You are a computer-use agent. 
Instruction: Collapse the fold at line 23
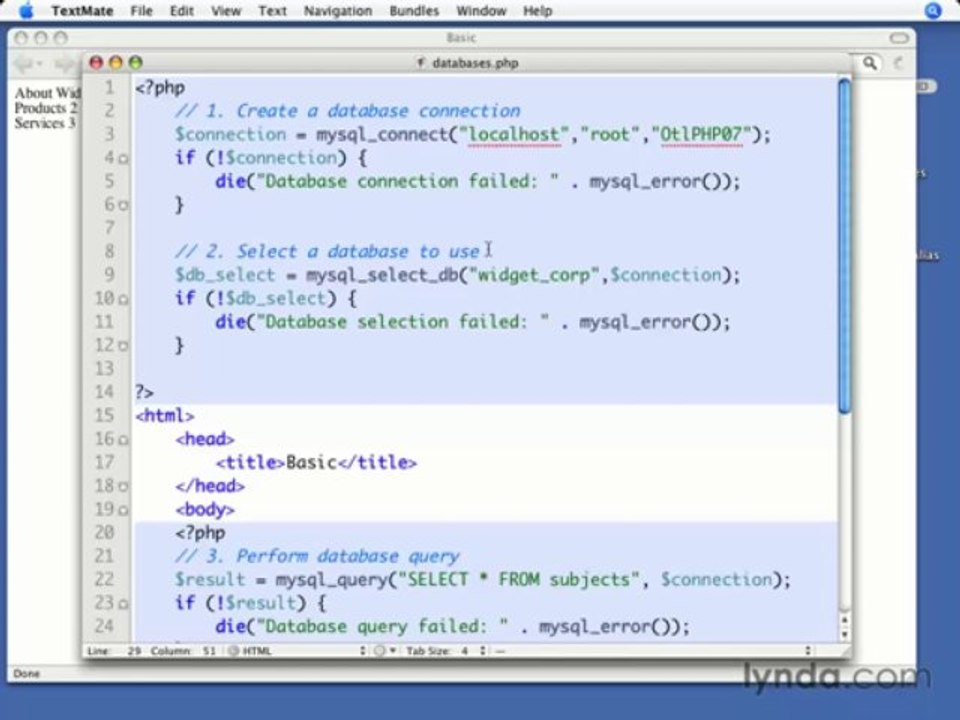(123, 604)
